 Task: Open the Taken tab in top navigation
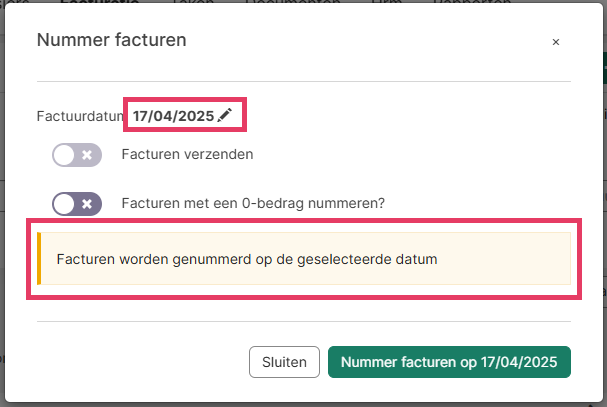coord(192,3)
